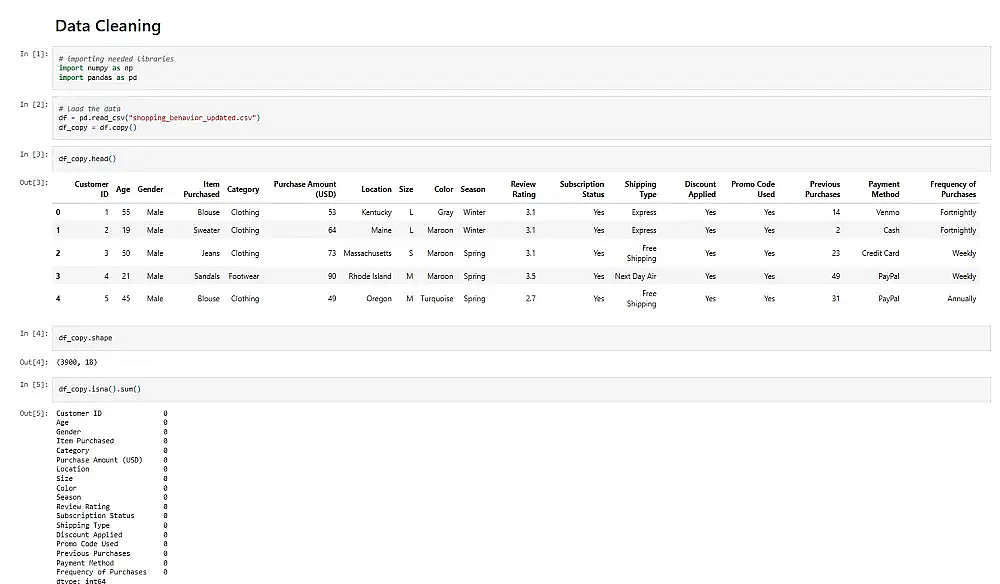This screenshot has height=584, width=1000.
Task: Click the Massachusetts location cell
Action: (x=367, y=253)
